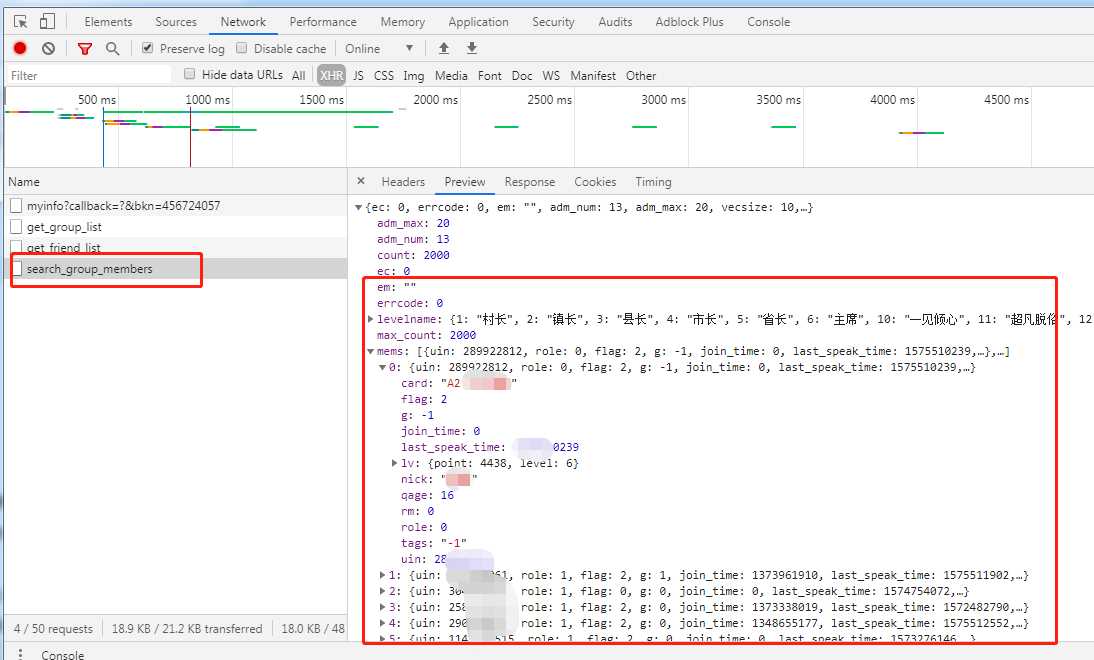Collapse the root JSON response object
The width and height of the screenshot is (1094, 660).
click(359, 207)
